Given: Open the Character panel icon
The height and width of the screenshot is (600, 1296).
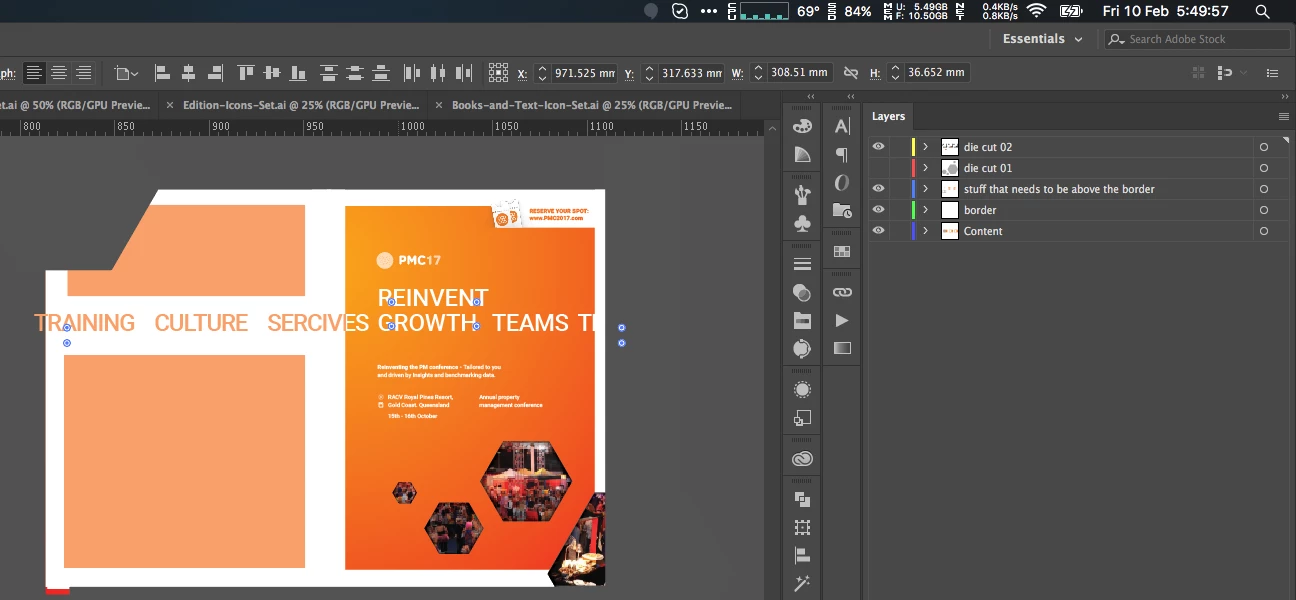Looking at the screenshot, I should tap(842, 126).
